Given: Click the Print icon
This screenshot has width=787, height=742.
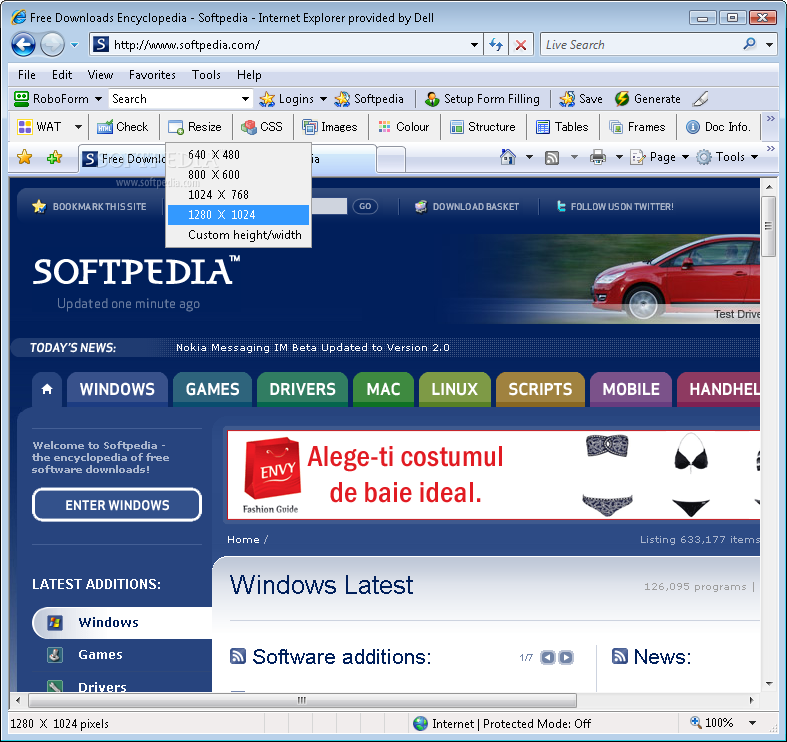Looking at the screenshot, I should click(598, 158).
